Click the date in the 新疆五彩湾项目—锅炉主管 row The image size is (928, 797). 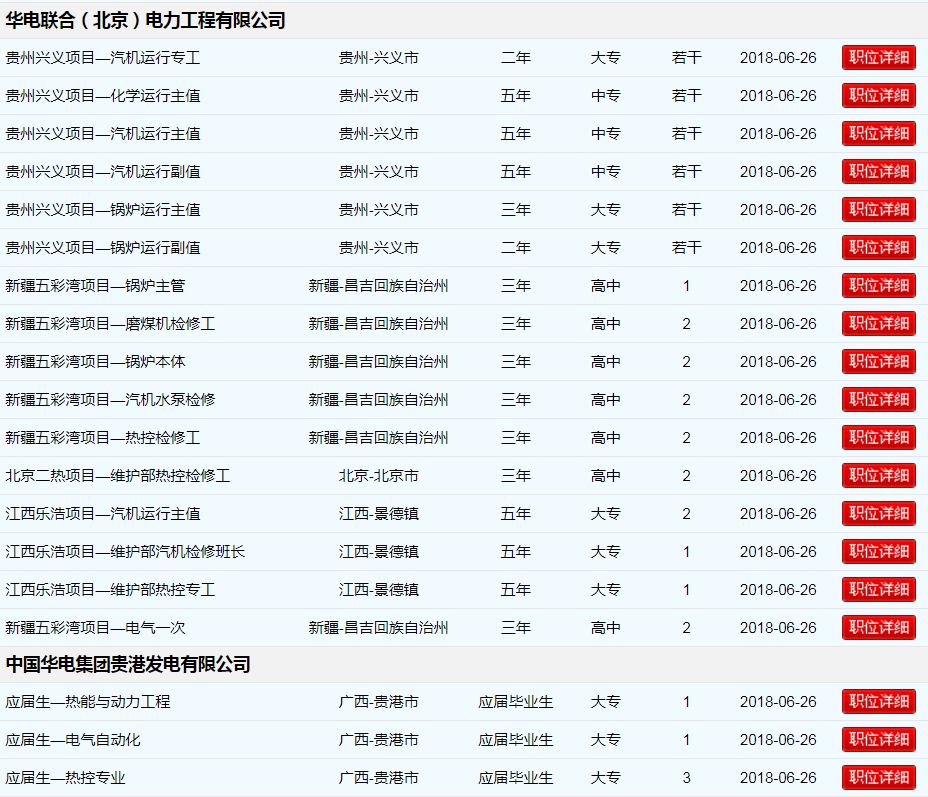778,286
